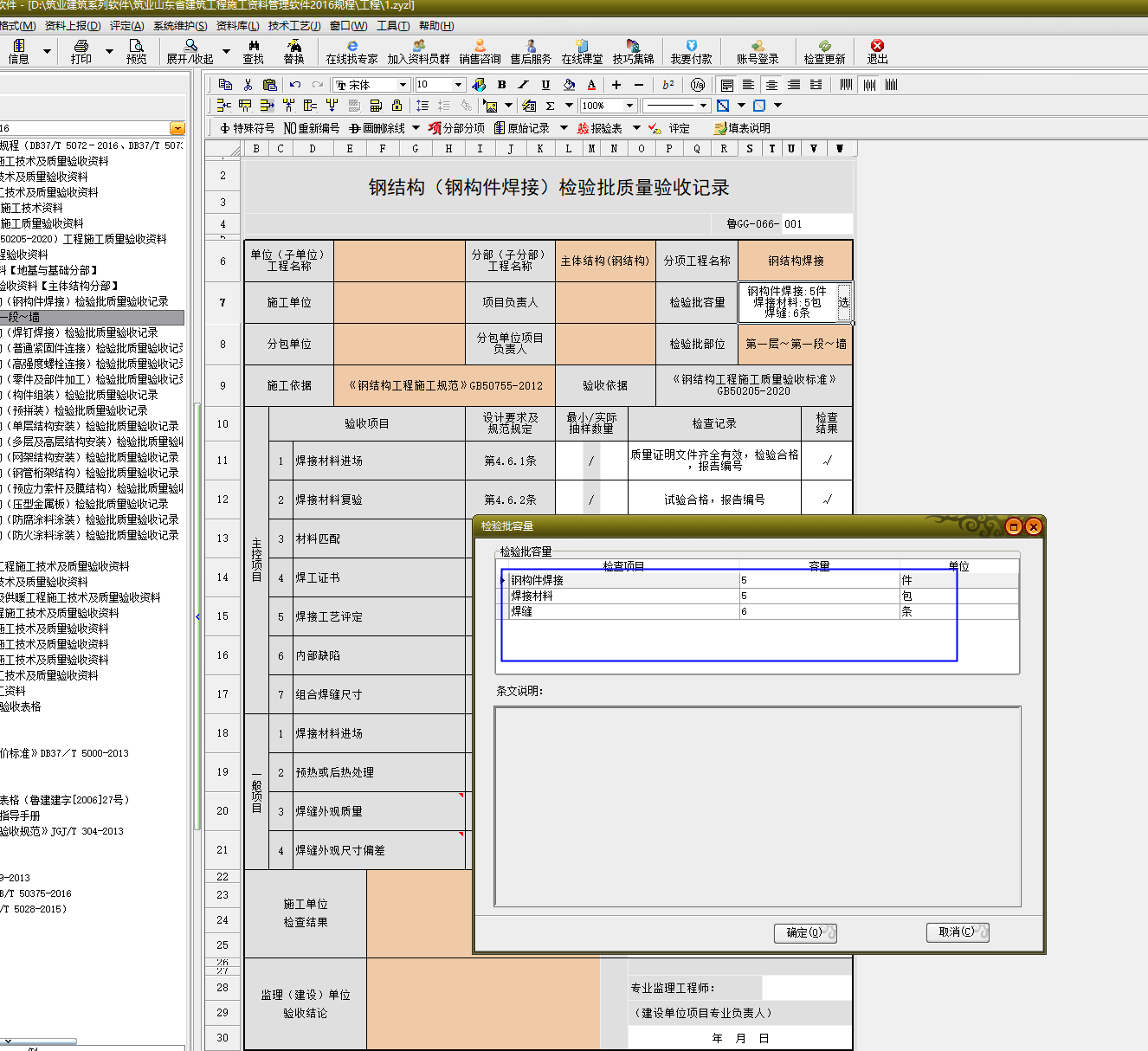This screenshot has width=1148, height=1051.
Task: Open the 资料库(L) menu
Action: 237,26
